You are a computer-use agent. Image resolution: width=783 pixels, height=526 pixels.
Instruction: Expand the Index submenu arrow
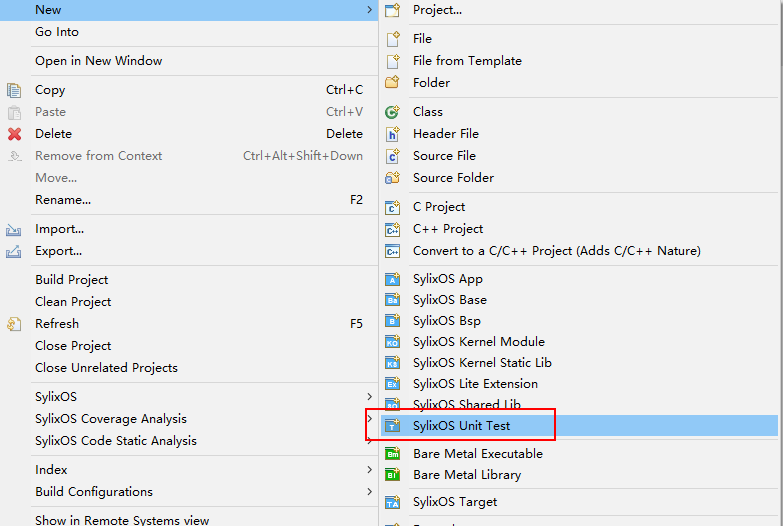(x=370, y=470)
